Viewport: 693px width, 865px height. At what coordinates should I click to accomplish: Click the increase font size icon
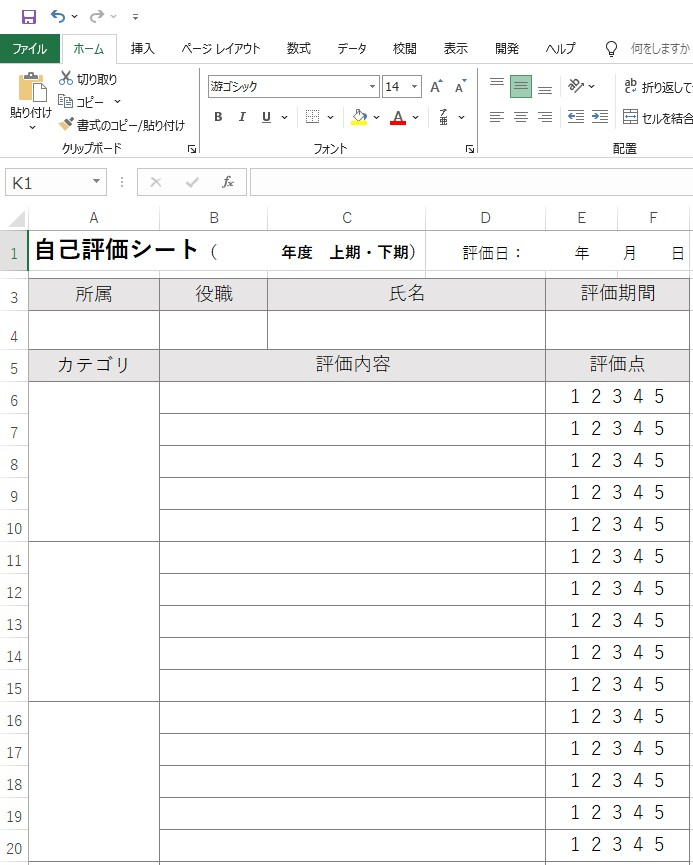point(436,87)
